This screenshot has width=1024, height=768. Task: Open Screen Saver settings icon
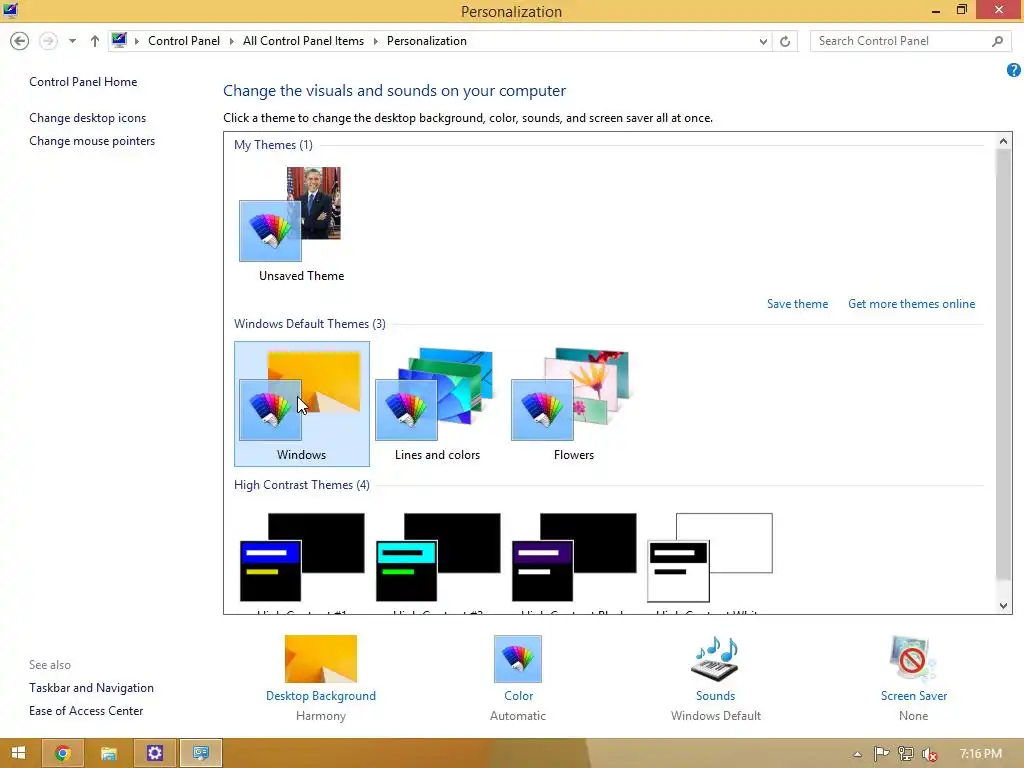click(913, 659)
